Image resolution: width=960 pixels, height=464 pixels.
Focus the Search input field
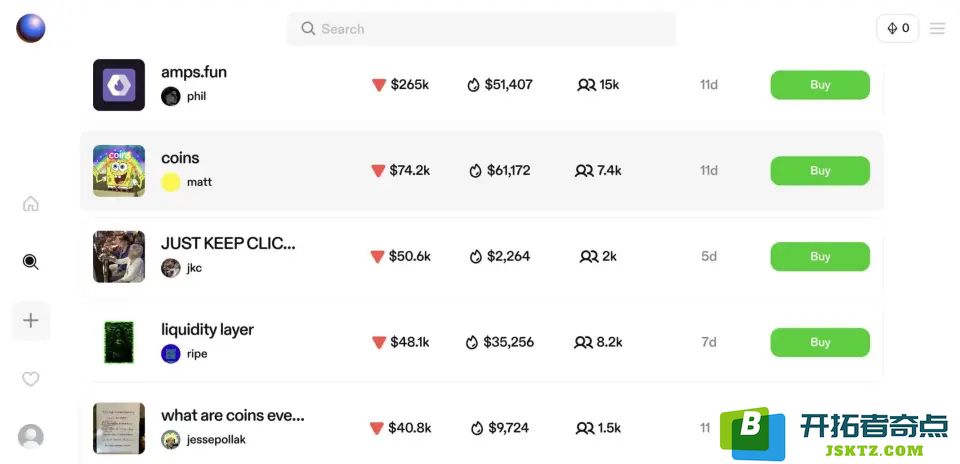point(481,29)
